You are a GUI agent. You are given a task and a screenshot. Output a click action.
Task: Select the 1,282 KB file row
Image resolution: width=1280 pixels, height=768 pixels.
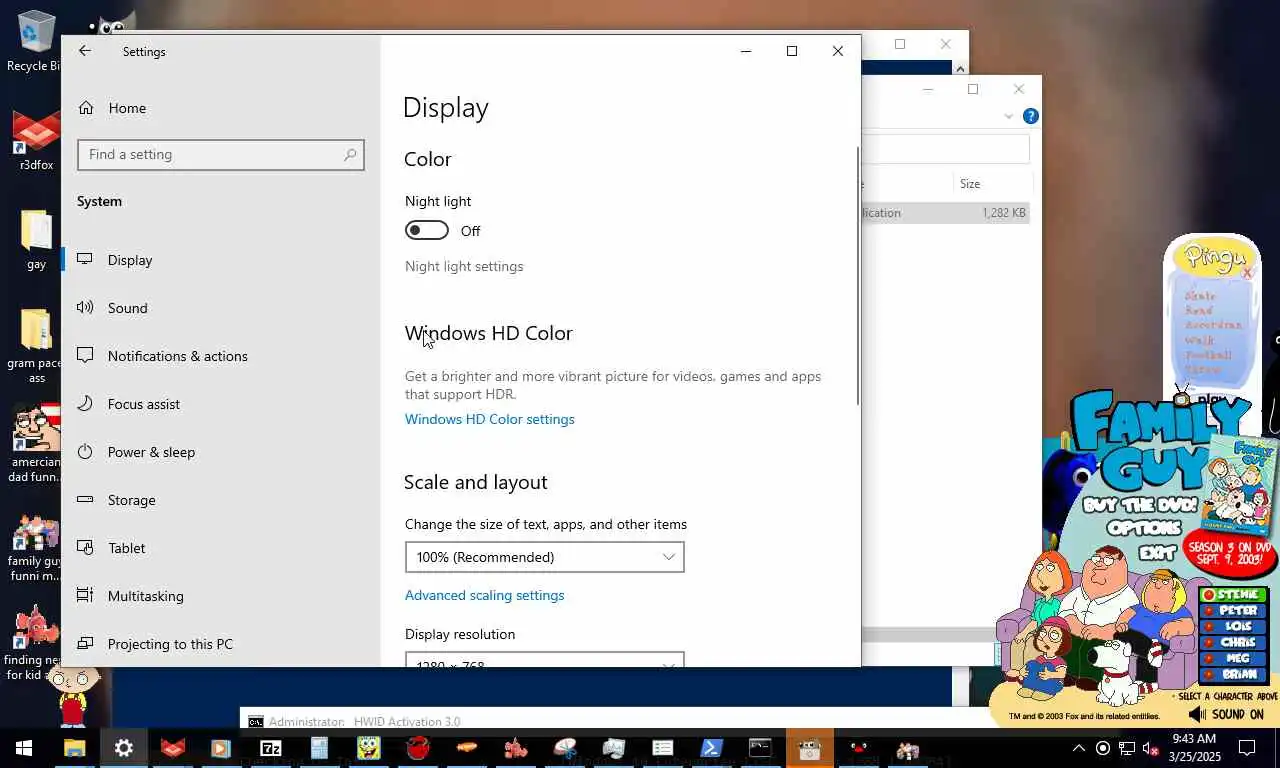pos(946,213)
